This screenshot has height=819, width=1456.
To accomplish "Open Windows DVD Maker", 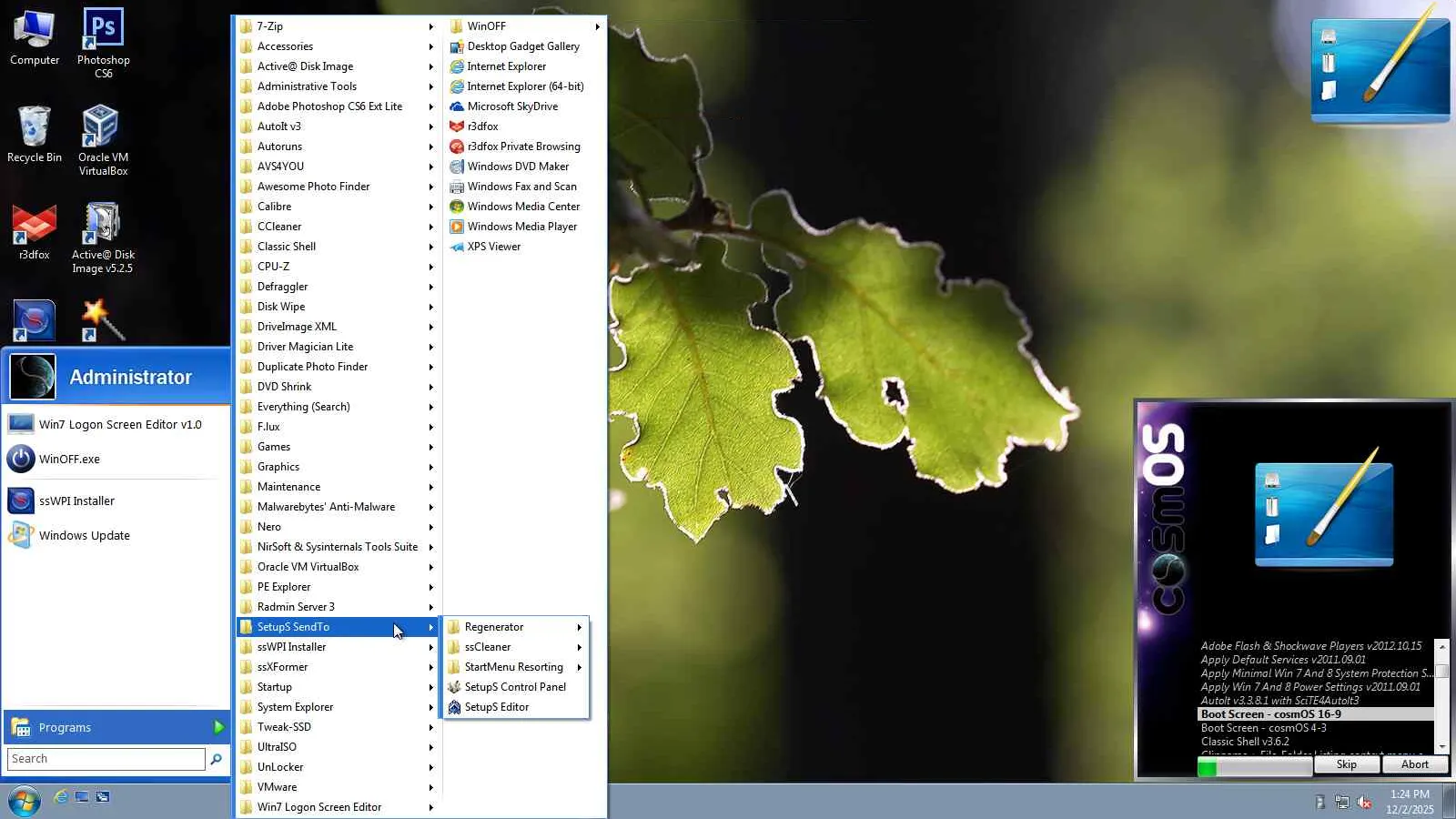I will coord(518,167).
